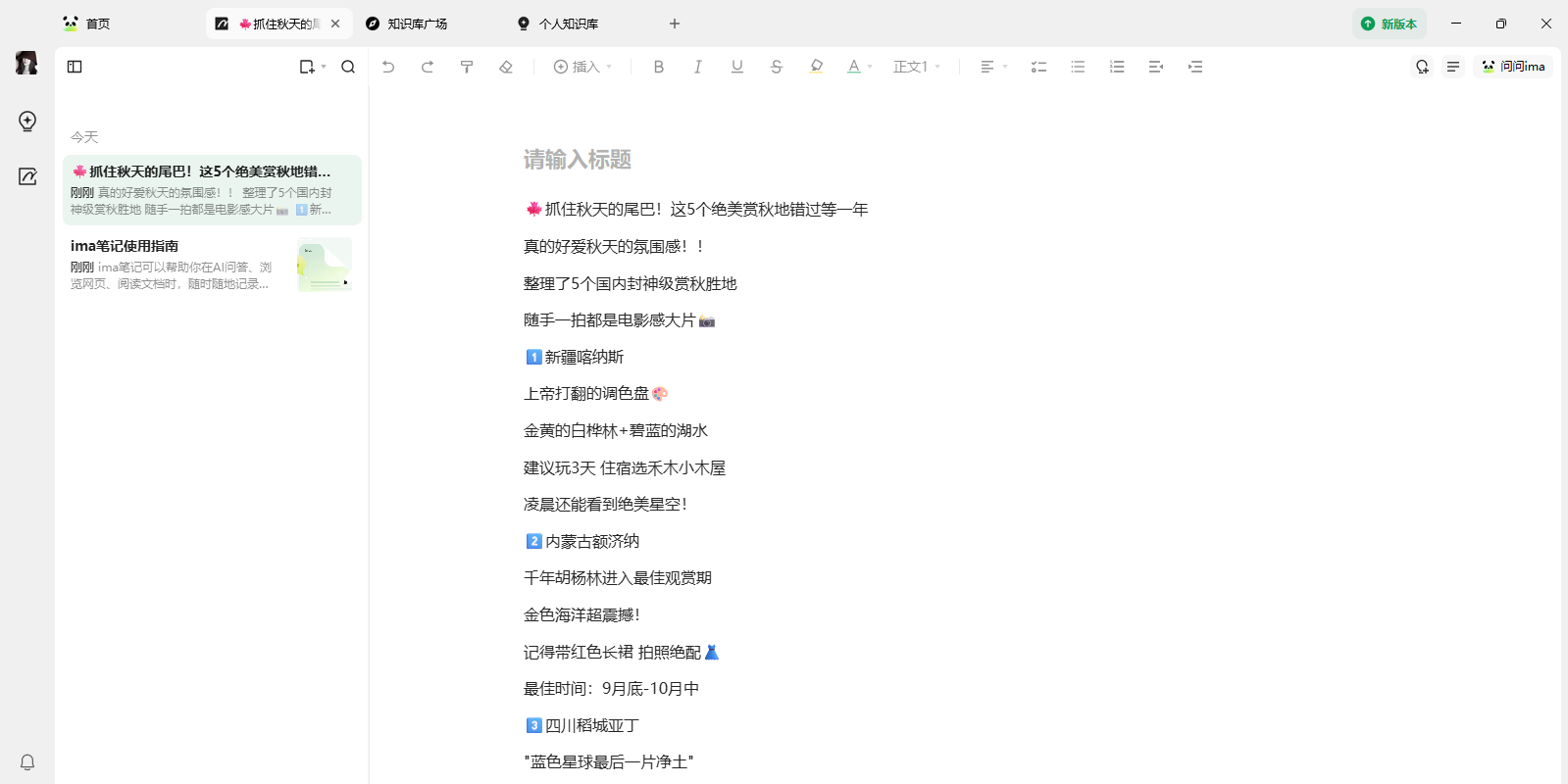Screen dimensions: 1568x784
Task: Open the 插入 insert dropdown
Action: [x=582, y=67]
